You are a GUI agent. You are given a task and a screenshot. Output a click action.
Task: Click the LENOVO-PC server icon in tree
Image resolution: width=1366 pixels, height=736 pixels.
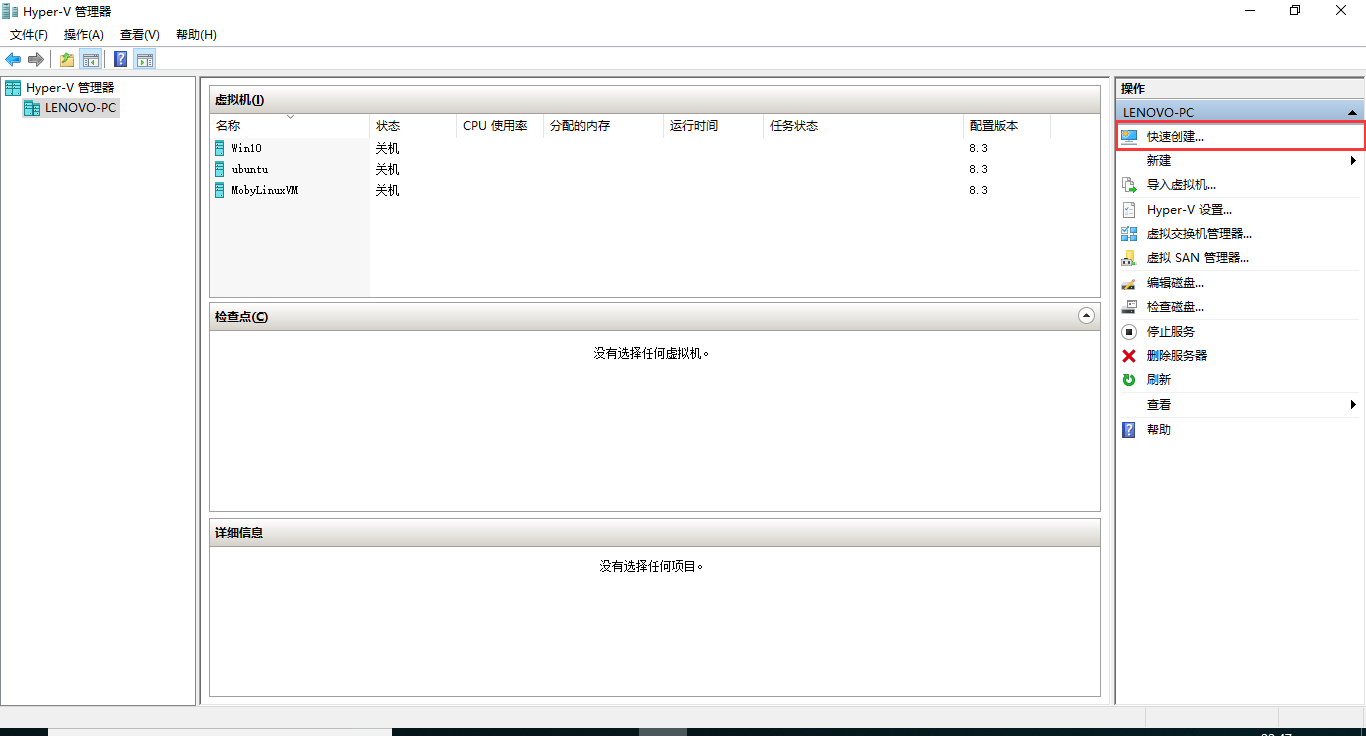point(32,108)
